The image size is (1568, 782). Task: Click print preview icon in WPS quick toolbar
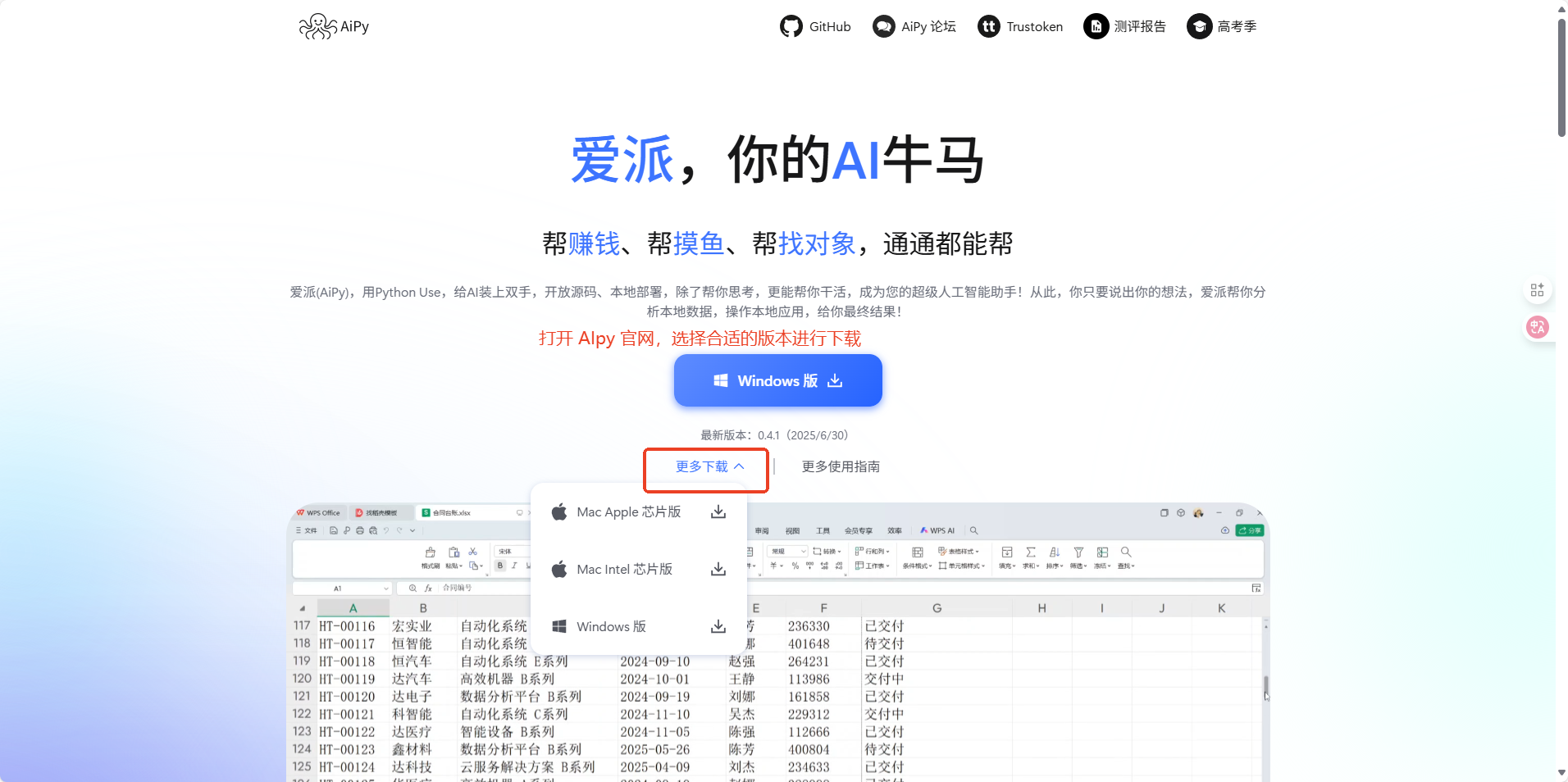(x=373, y=530)
